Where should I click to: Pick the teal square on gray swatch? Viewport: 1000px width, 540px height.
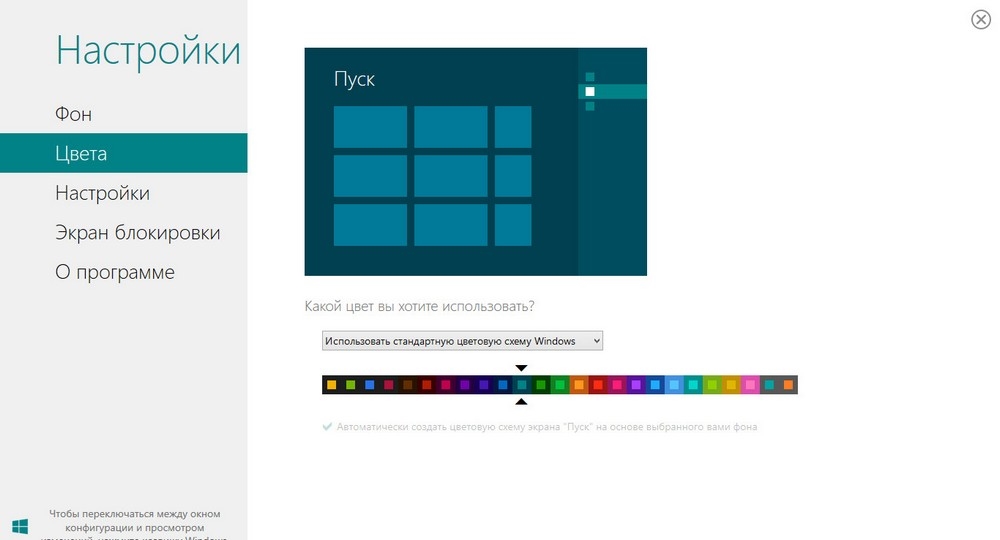click(769, 384)
